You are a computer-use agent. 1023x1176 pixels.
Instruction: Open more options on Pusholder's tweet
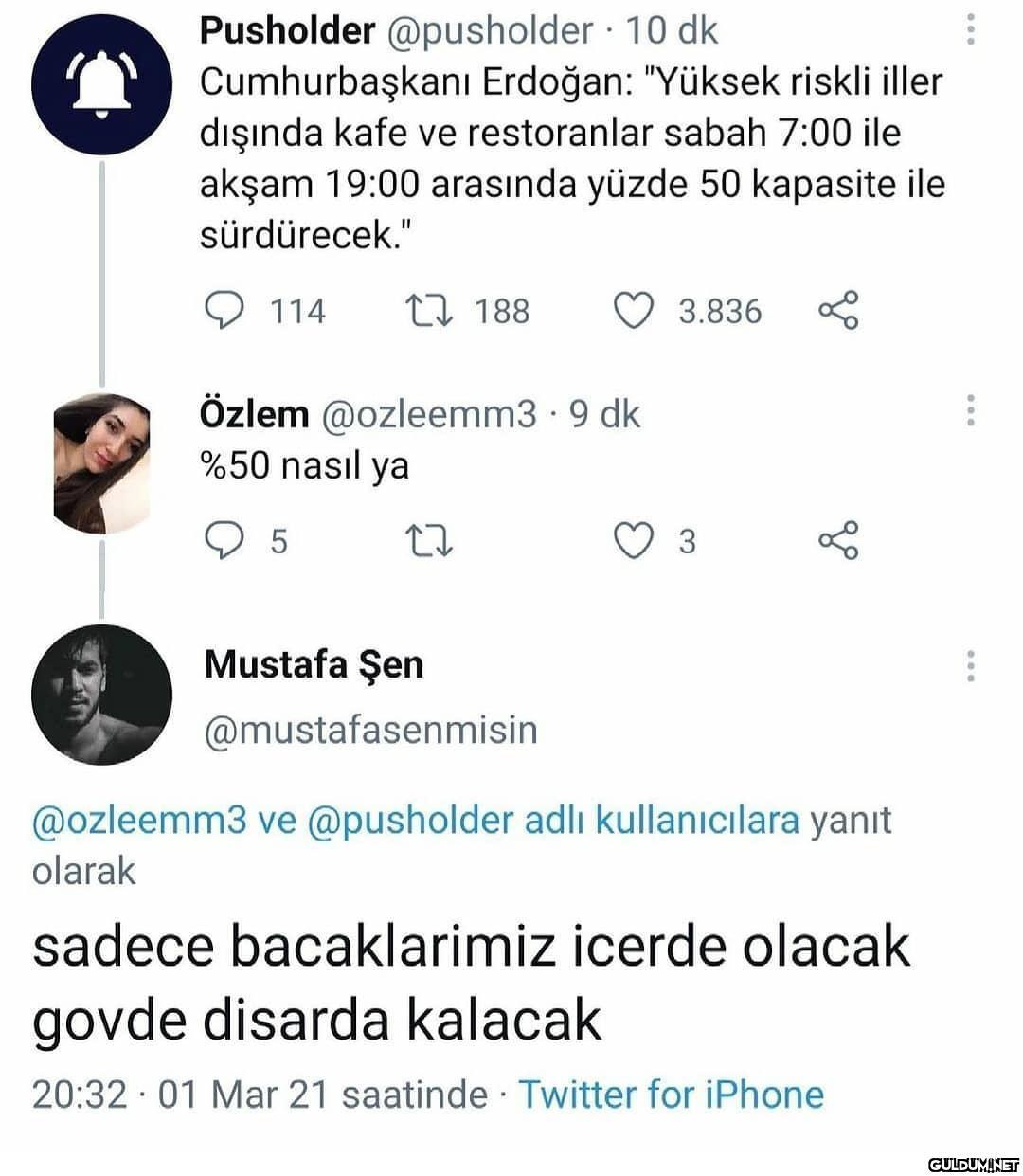pyautogui.click(x=970, y=29)
